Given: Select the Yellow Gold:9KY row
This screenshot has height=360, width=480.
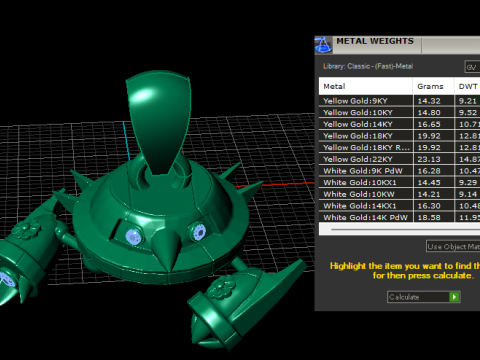Looking at the screenshot, I should click(x=399, y=101).
